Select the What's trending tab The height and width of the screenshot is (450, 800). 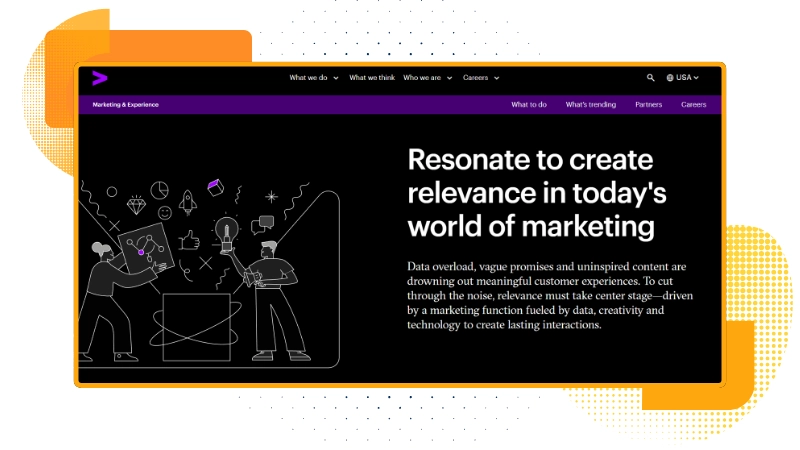click(x=591, y=105)
